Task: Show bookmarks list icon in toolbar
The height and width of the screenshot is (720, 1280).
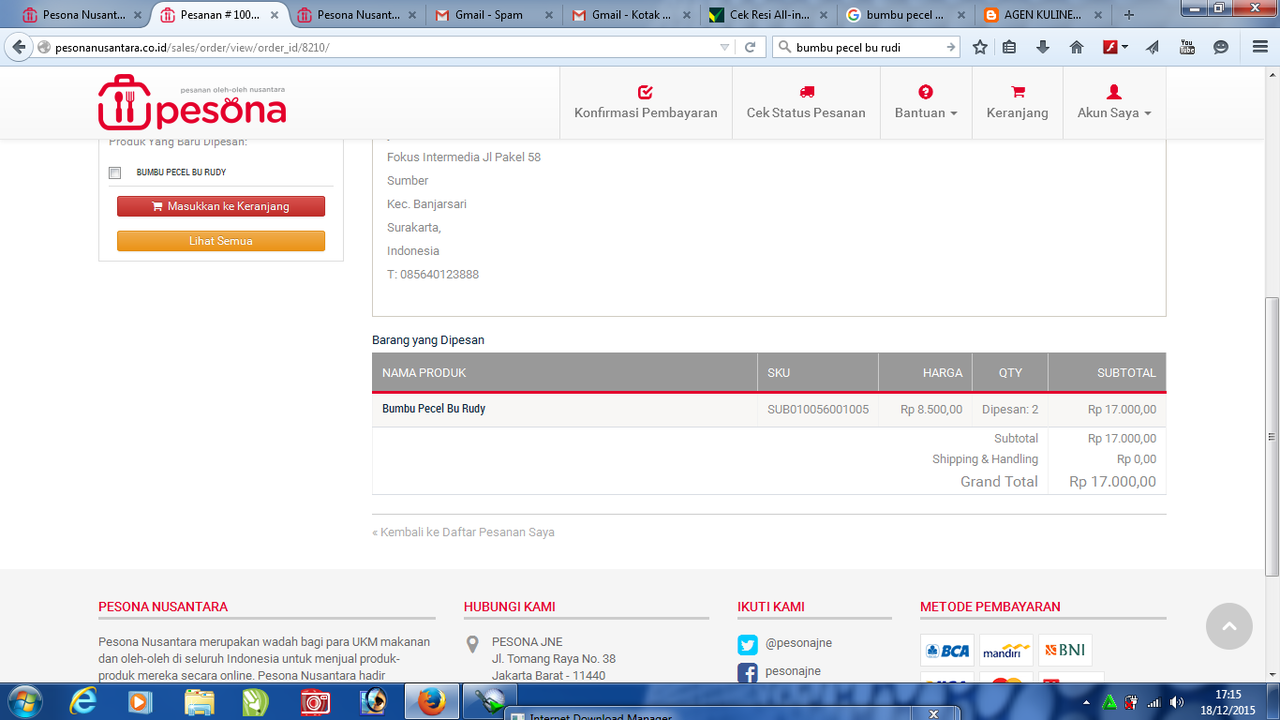Action: [x=1009, y=47]
